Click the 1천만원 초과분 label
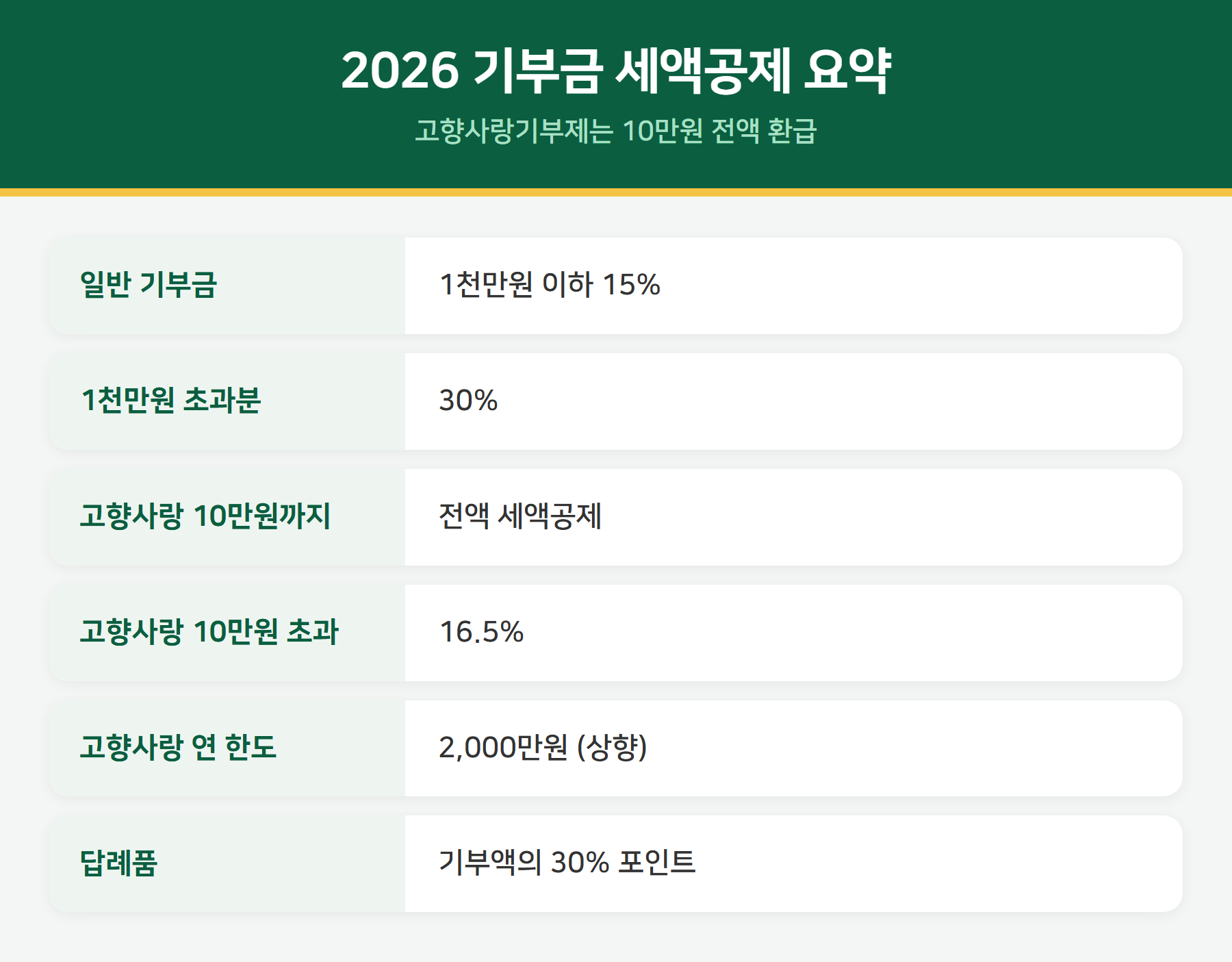This screenshot has height=962, width=1232. point(171,401)
